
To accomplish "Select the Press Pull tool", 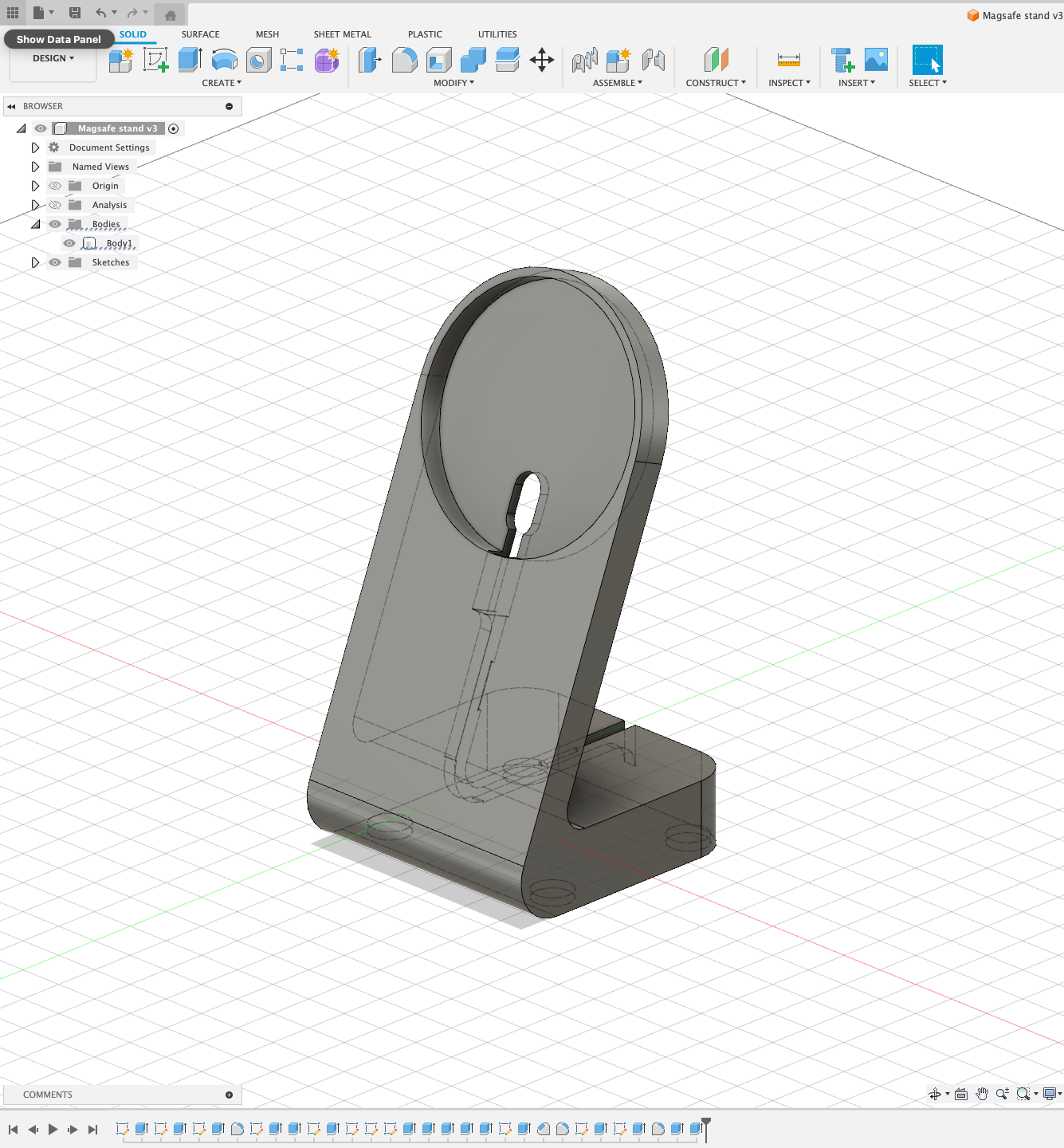I will click(x=370, y=60).
